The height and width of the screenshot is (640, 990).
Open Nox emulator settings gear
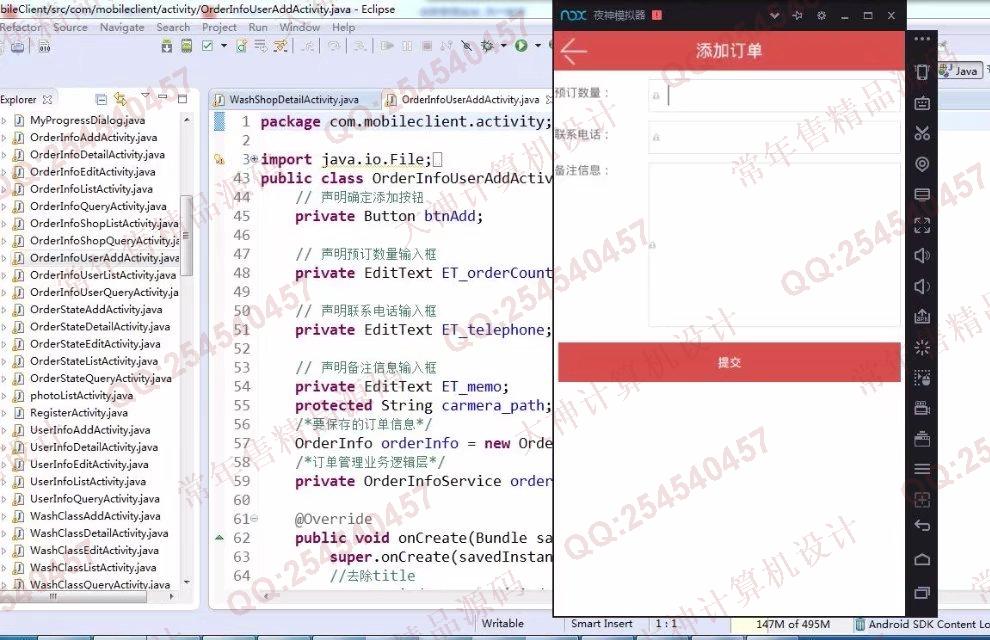pyautogui.click(x=821, y=16)
